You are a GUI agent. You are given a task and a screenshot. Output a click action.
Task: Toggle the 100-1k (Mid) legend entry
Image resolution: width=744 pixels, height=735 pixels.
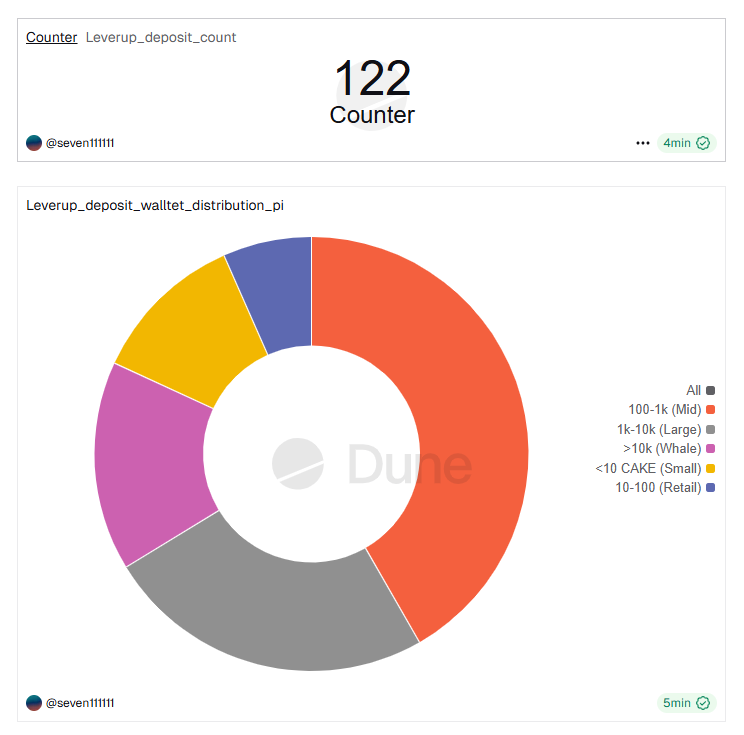coord(671,409)
